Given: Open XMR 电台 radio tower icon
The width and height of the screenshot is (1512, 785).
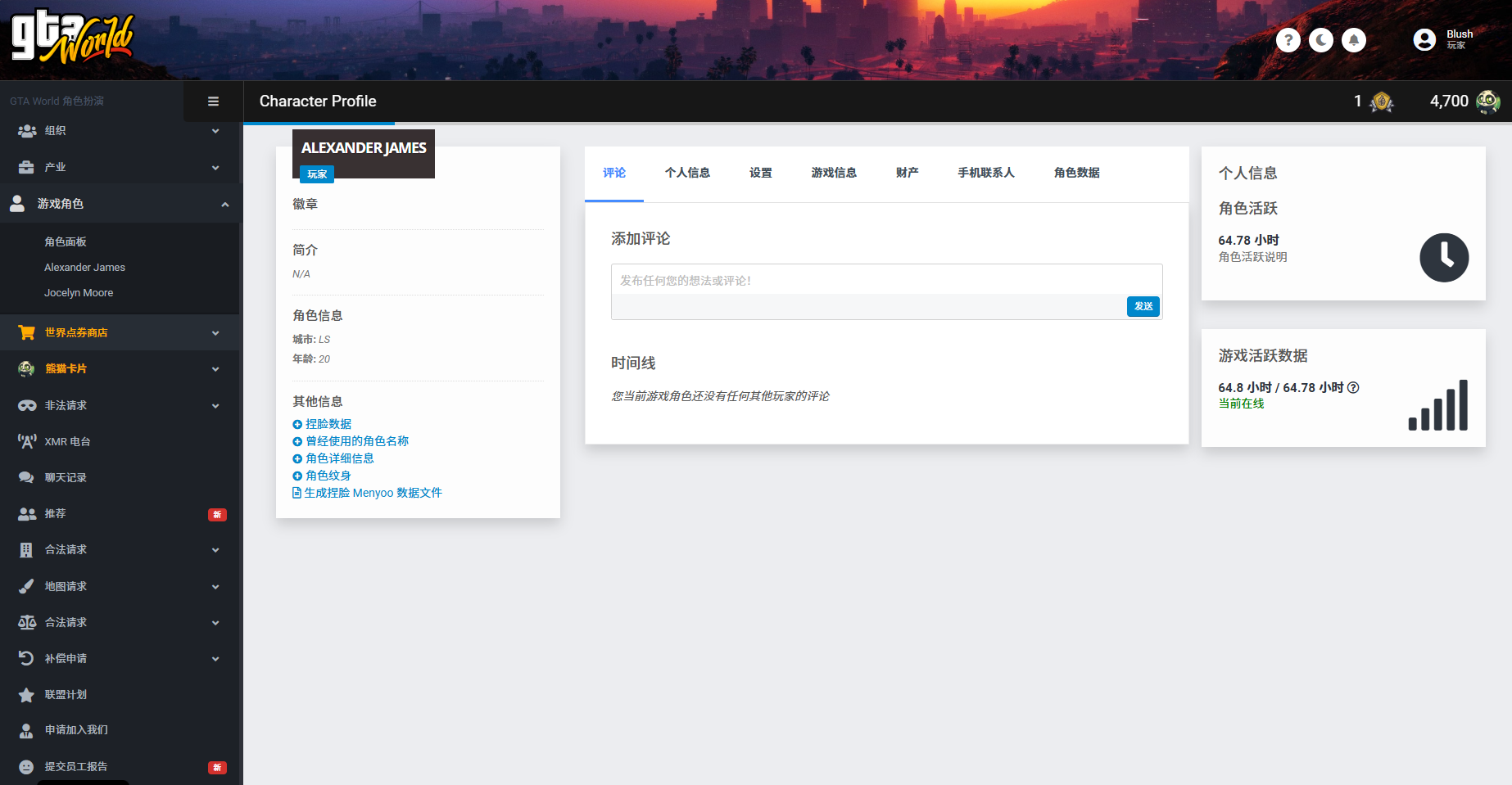Looking at the screenshot, I should coord(27,441).
